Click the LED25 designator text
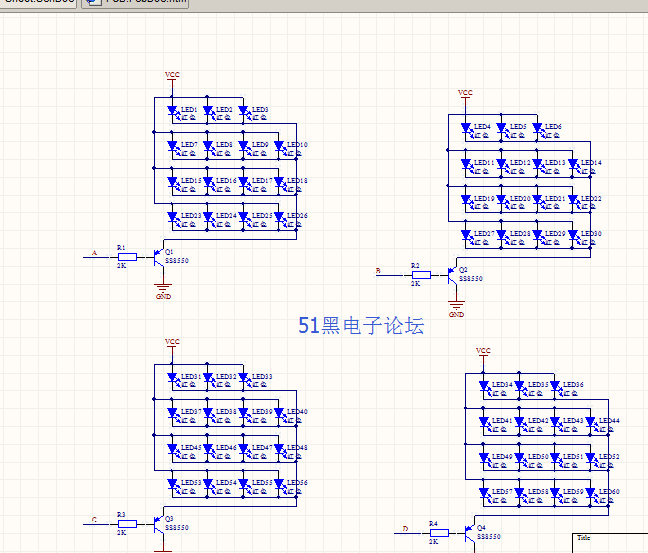The height and width of the screenshot is (553, 648). pos(262,216)
